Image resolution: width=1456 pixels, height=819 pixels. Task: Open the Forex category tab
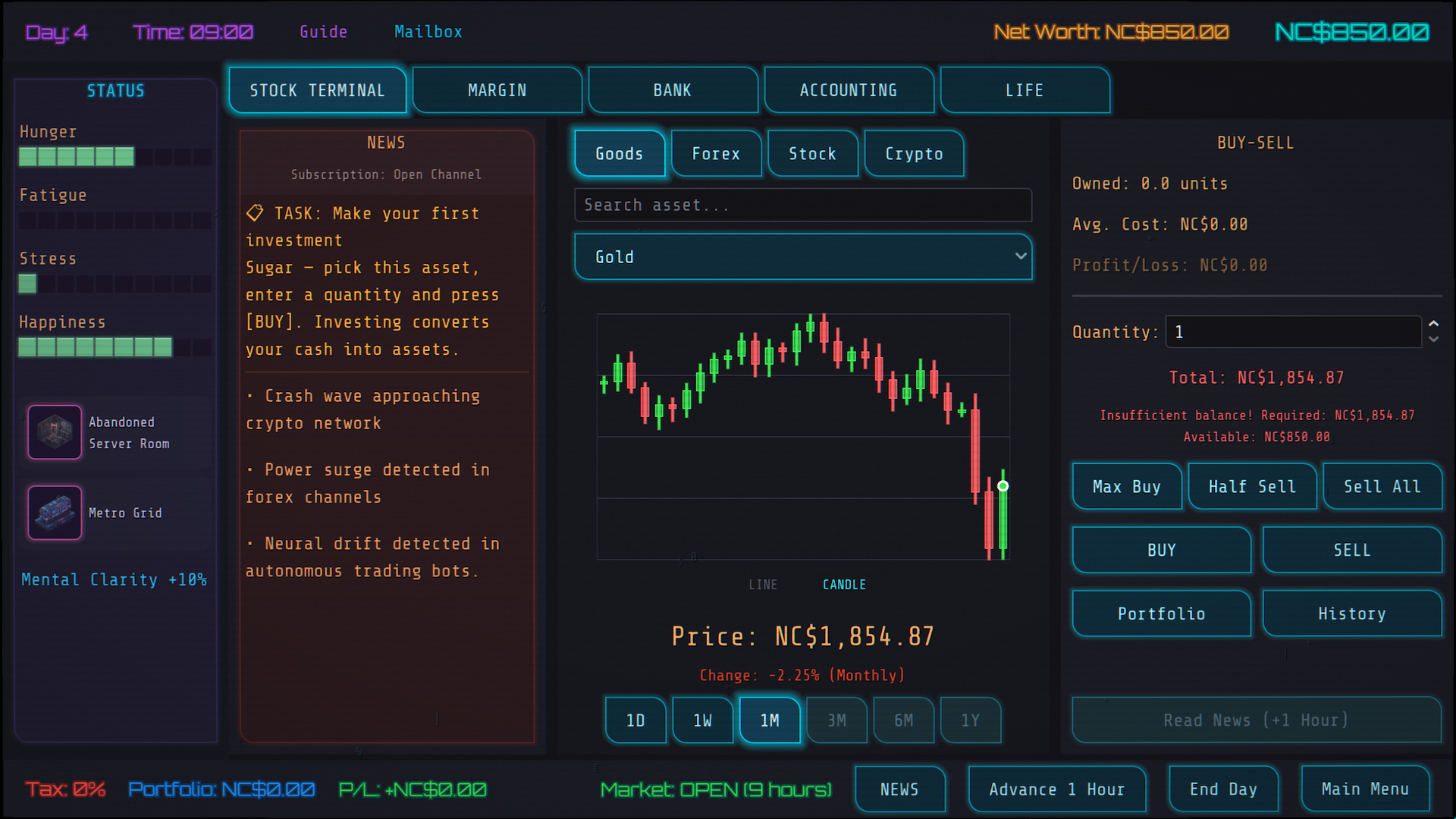click(716, 154)
